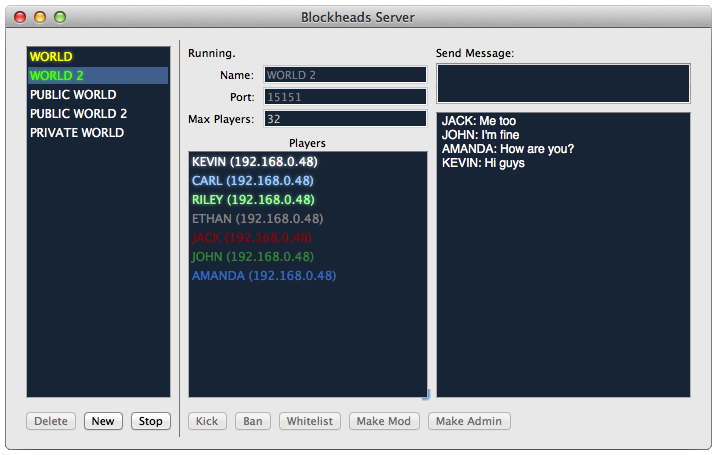The height and width of the screenshot is (455, 717).
Task: Click the Make Admin button
Action: [469, 421]
